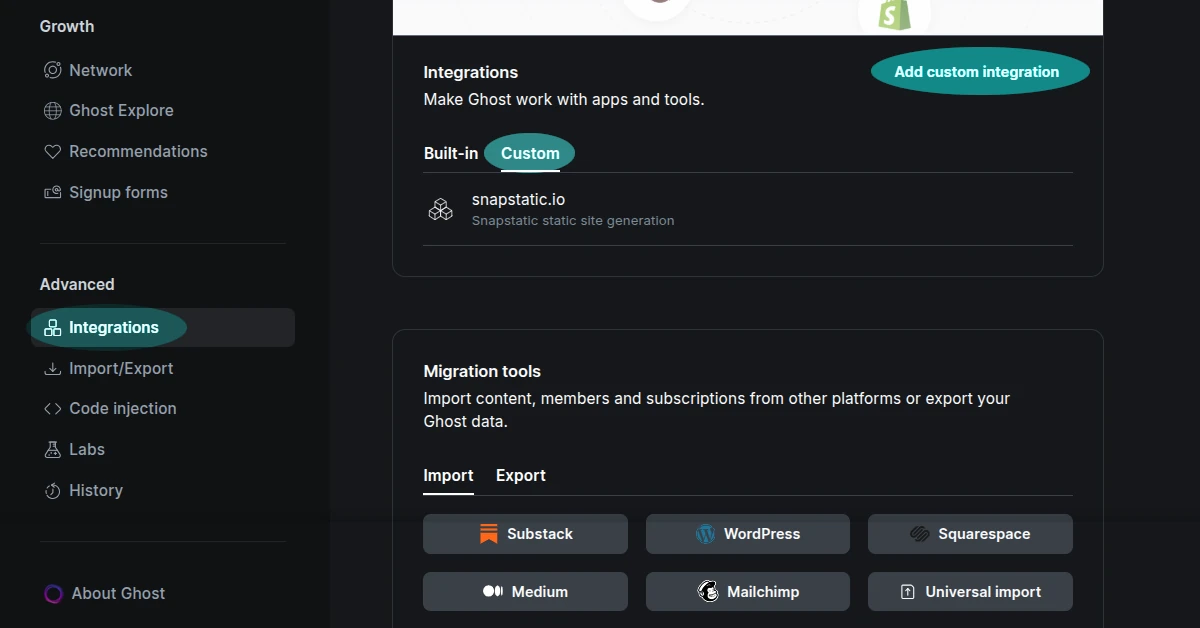Click the Integrations sidebar icon

[52, 327]
